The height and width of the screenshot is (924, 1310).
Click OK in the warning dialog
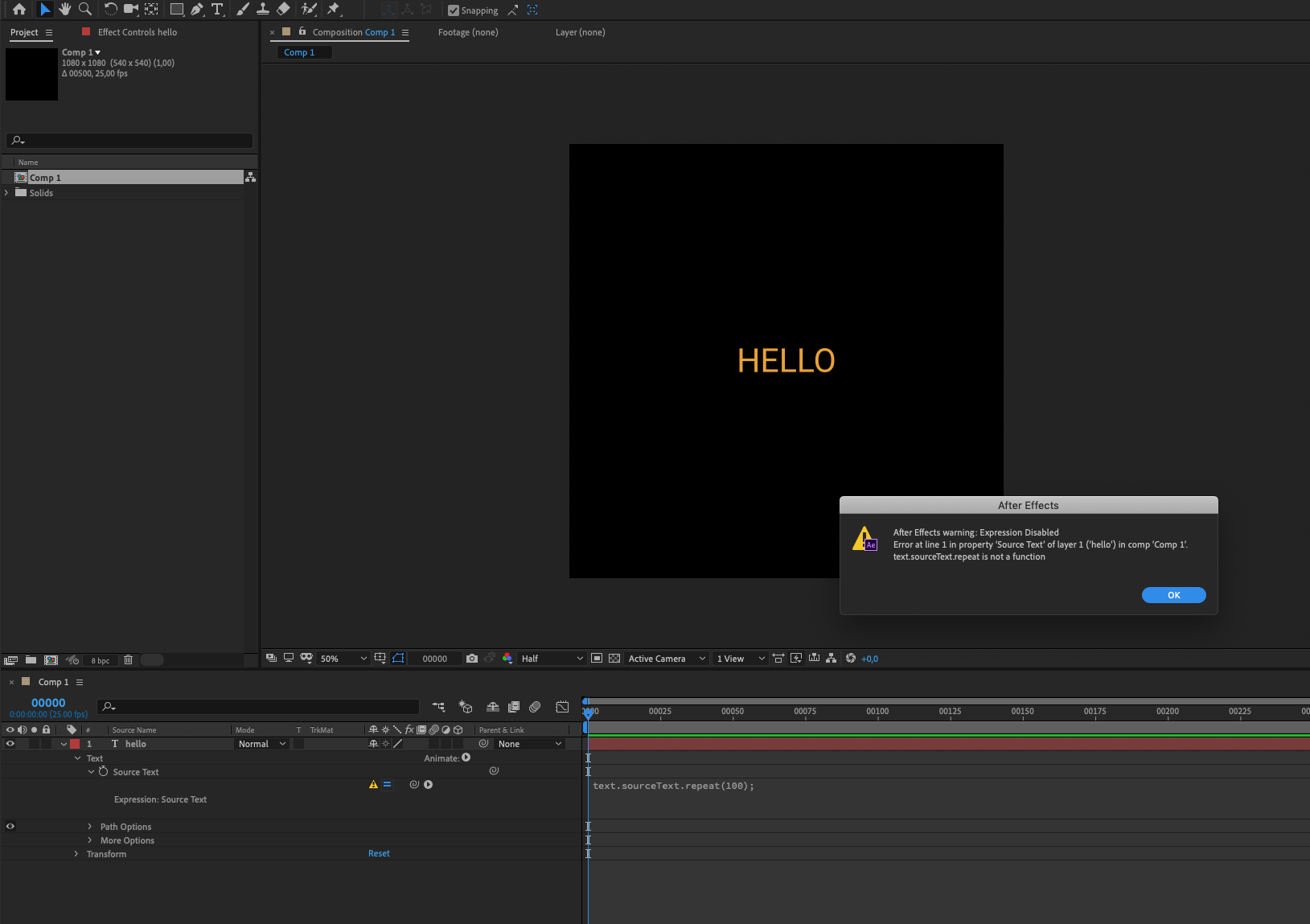coord(1173,595)
